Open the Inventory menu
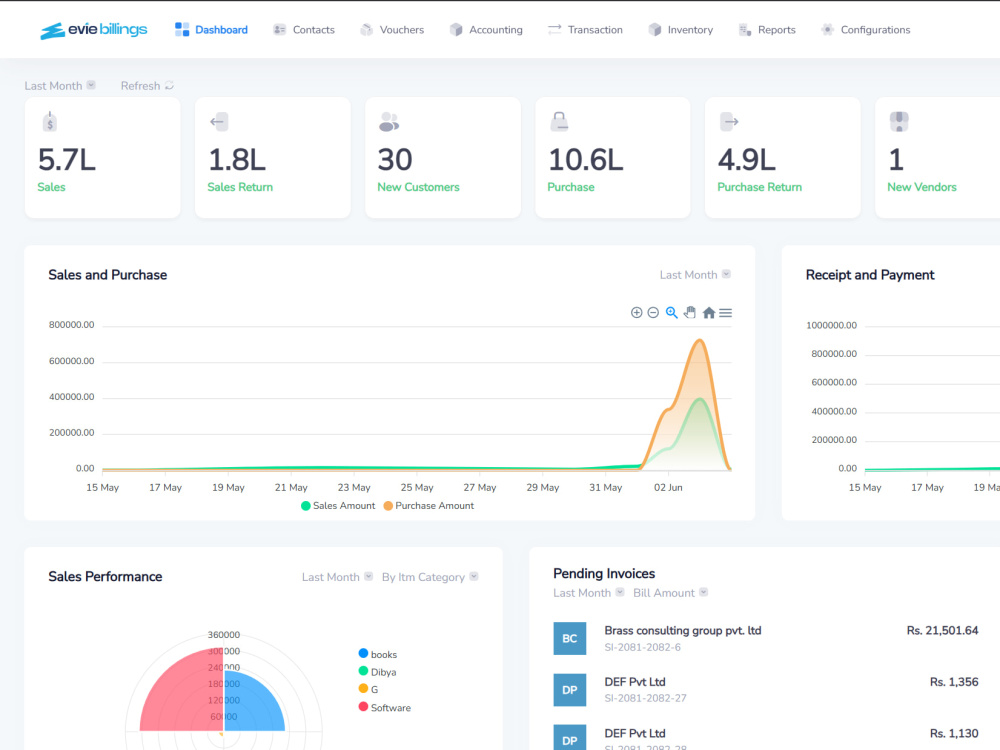Screen dimensions: 1000x750 [680, 29]
